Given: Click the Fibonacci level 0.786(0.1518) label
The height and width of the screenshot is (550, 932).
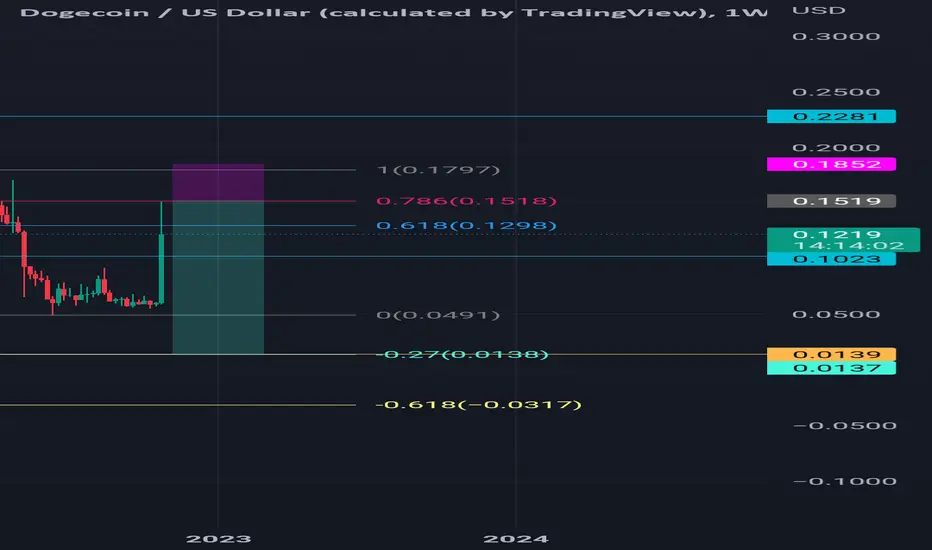Looking at the screenshot, I should pos(467,201).
